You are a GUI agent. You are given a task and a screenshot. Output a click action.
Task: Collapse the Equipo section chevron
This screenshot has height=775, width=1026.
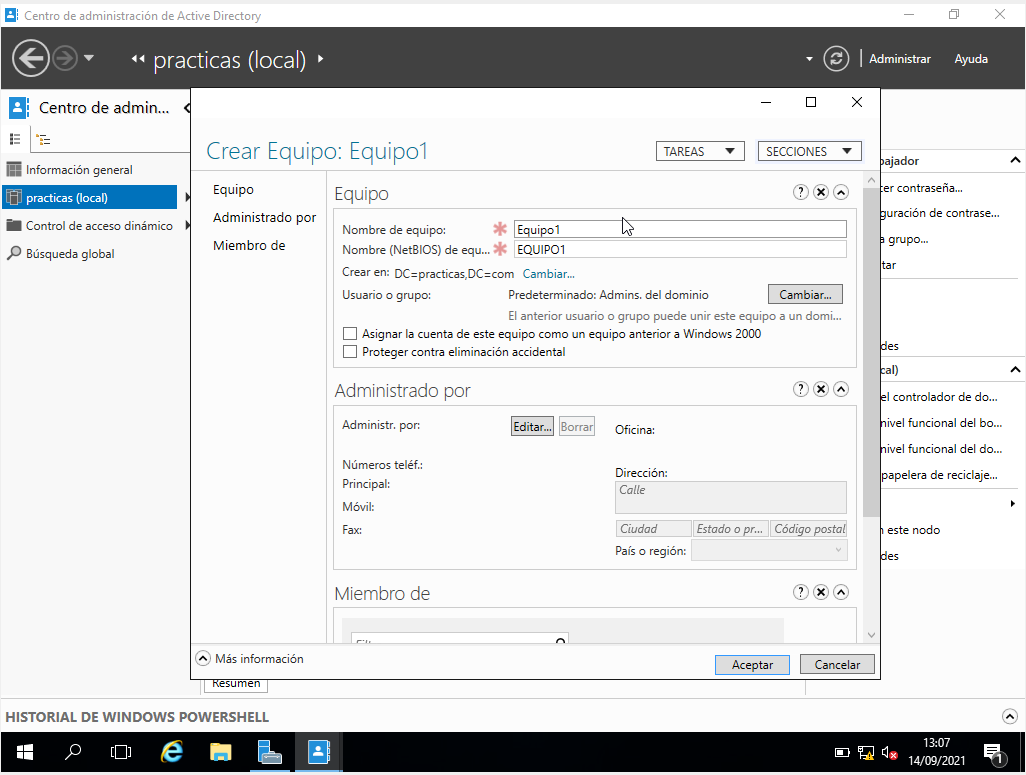coord(841,192)
